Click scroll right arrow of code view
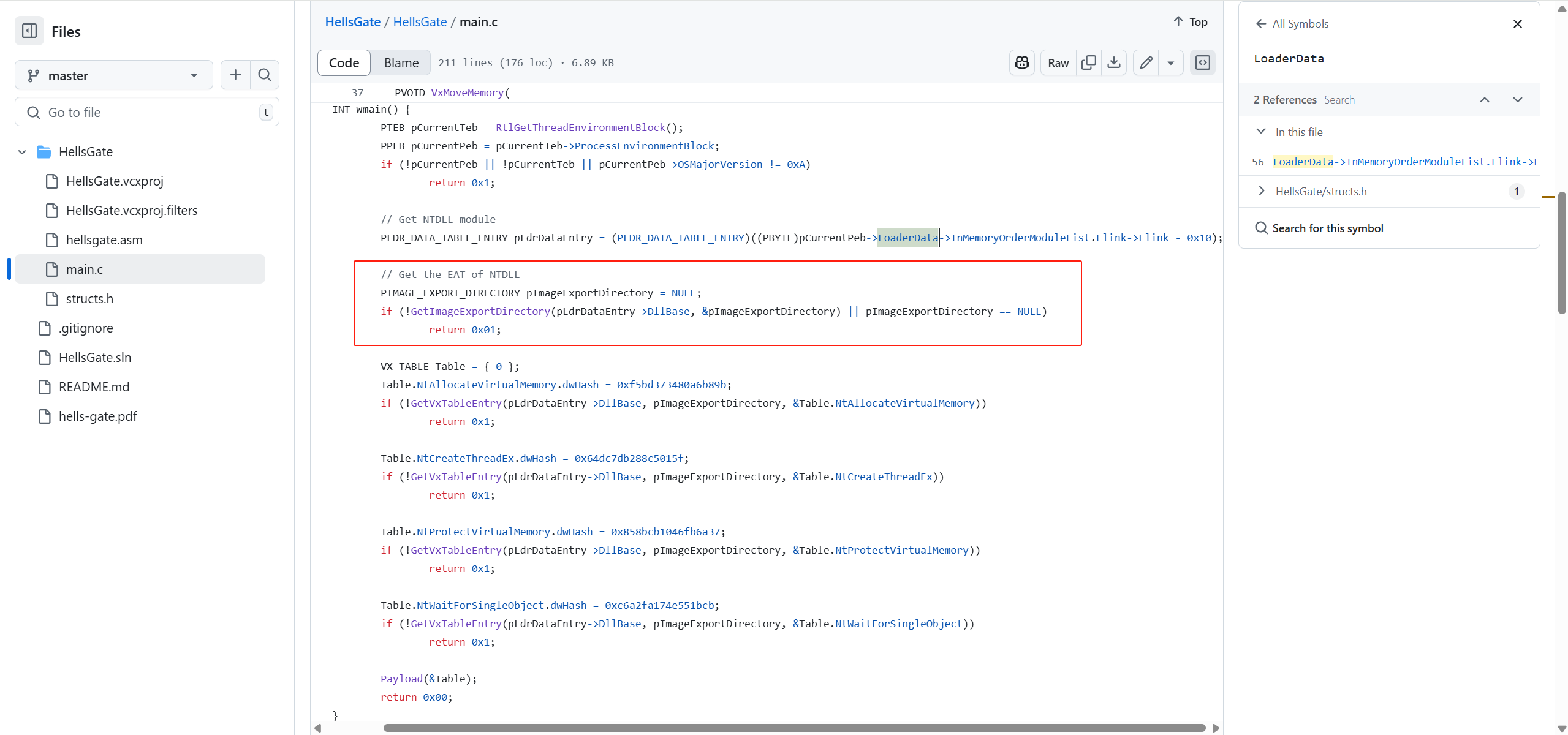The image size is (1568, 735). click(1216, 728)
